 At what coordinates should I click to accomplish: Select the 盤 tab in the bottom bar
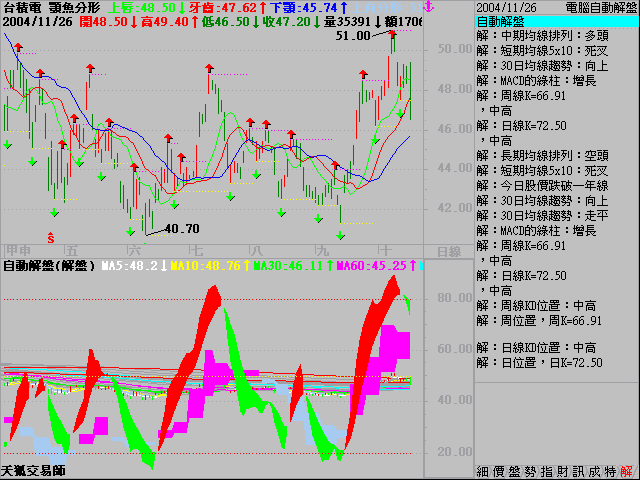click(514, 471)
